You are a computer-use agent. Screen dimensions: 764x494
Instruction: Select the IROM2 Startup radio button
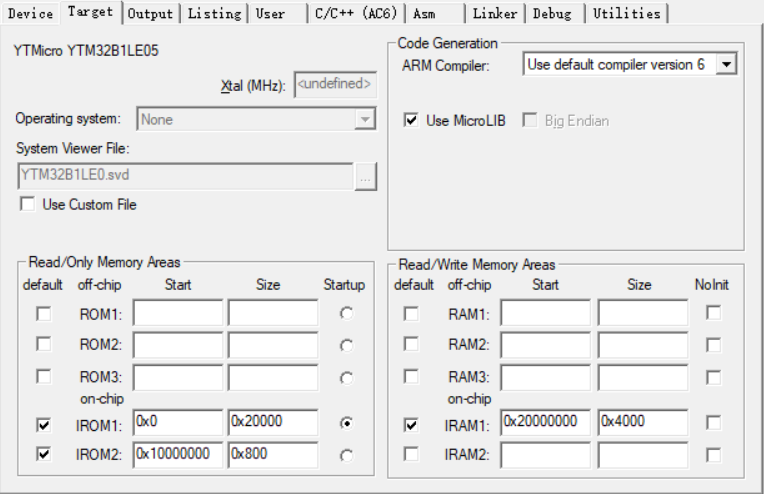pos(346,455)
